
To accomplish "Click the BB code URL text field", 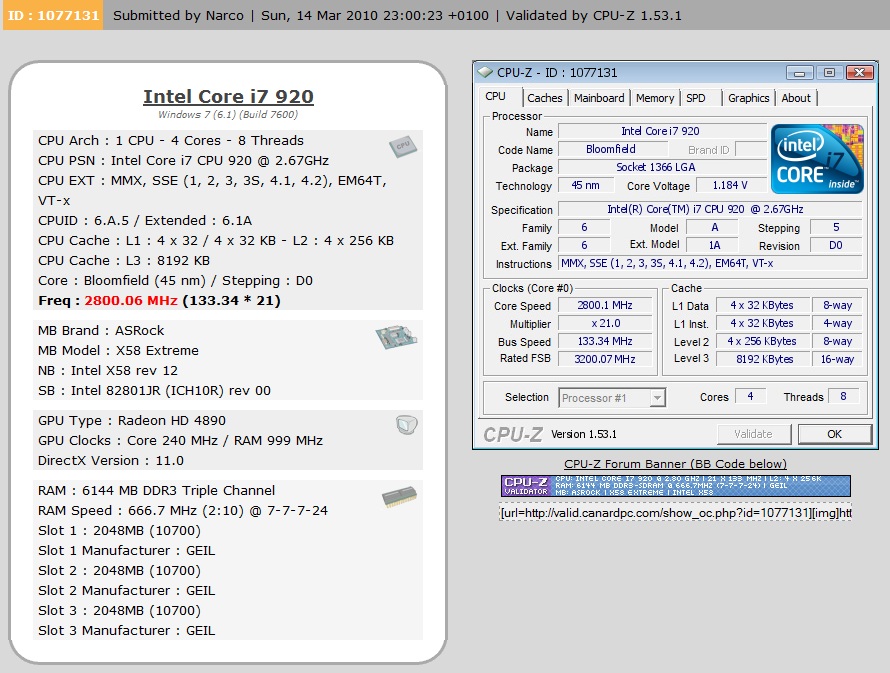I will coord(675,512).
